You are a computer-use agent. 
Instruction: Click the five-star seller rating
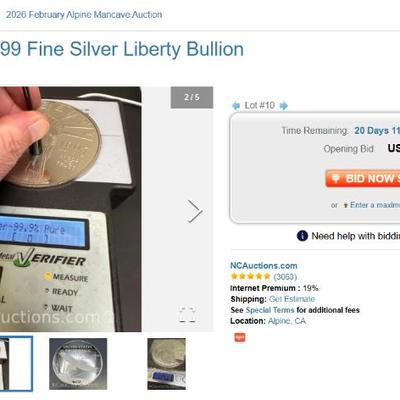pos(250,276)
